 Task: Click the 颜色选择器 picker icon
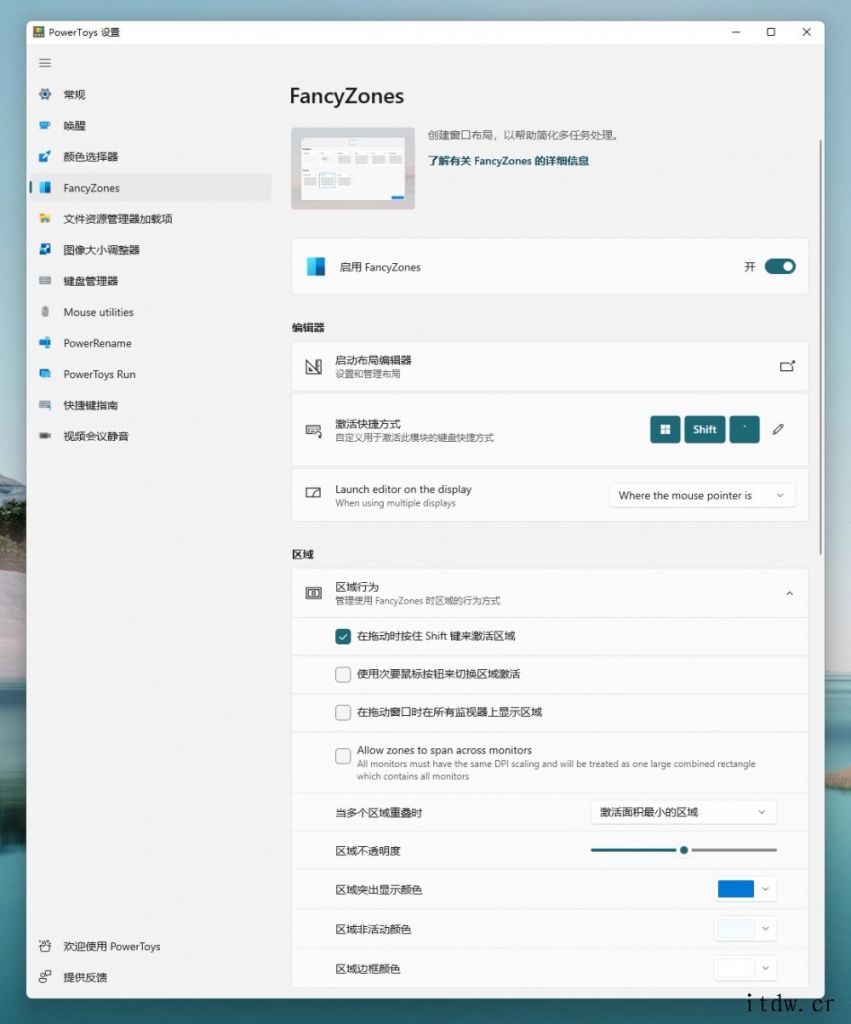click(45, 156)
